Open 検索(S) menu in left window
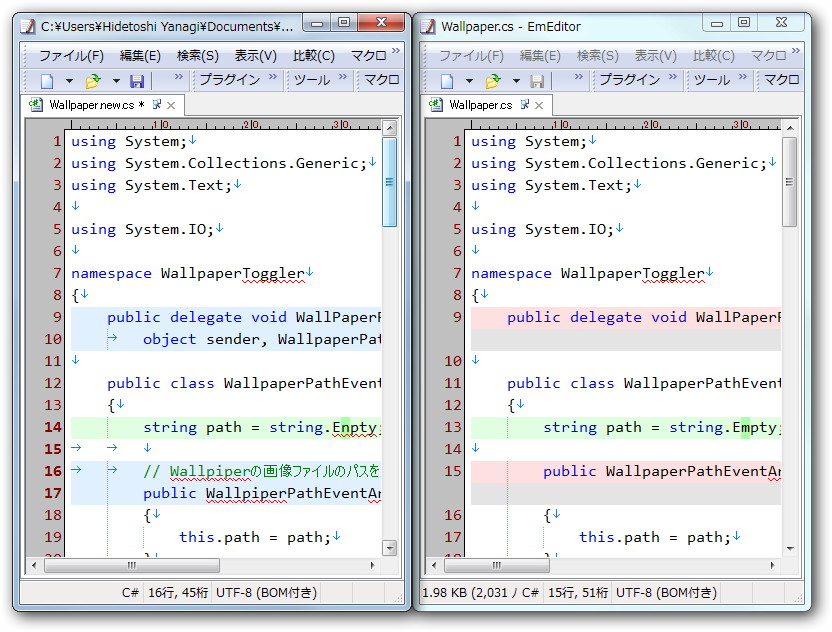 [197, 56]
